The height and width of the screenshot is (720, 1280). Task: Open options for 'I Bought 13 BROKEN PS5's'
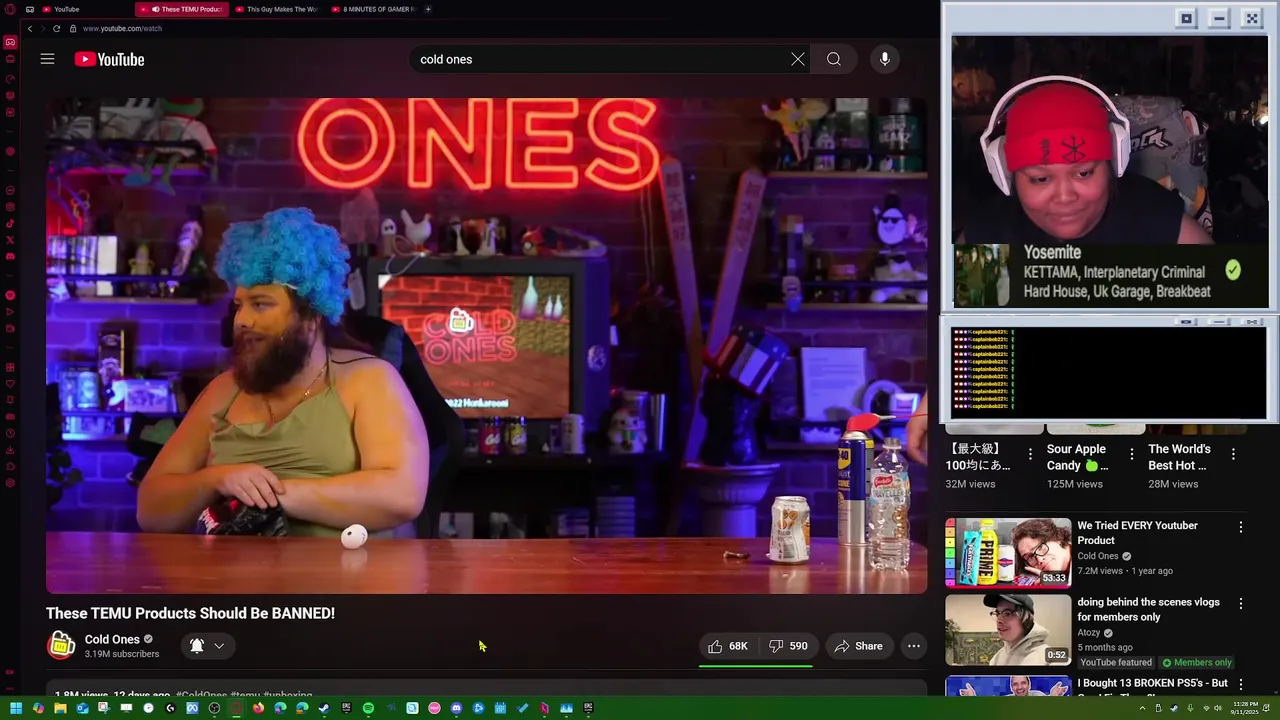pyautogui.click(x=1241, y=684)
